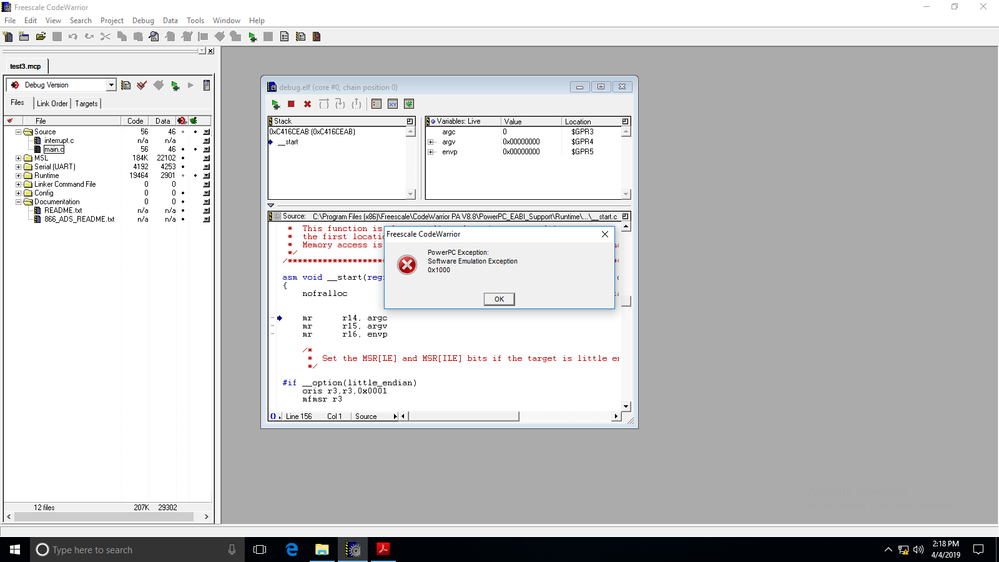Click the project inspector icon at toolbar end
Viewport: 999px width, 562px height.
tap(206, 85)
